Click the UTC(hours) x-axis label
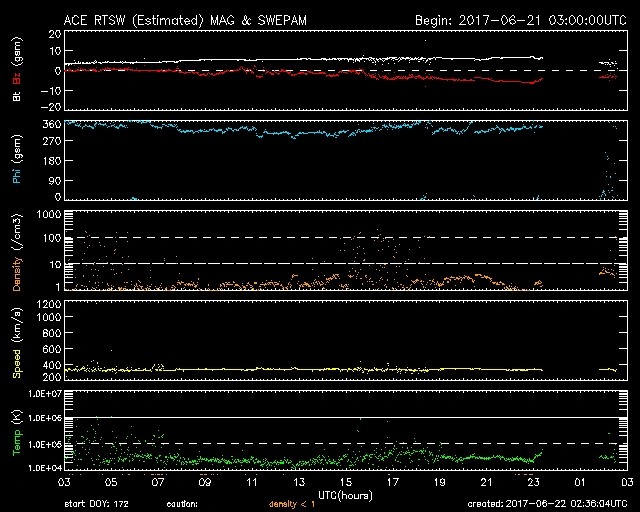 [345, 495]
